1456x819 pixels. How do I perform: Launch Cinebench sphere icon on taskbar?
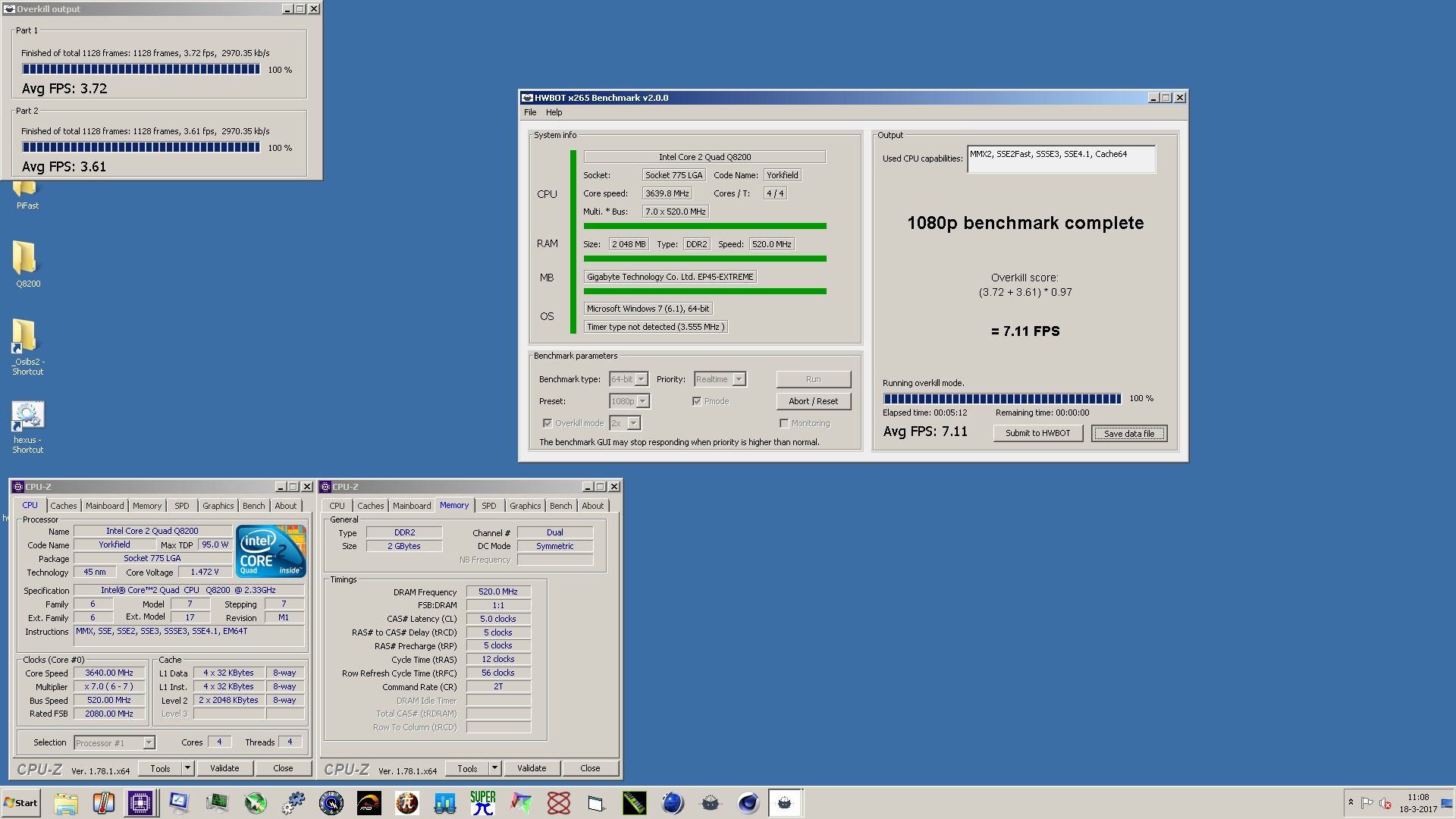(748, 803)
